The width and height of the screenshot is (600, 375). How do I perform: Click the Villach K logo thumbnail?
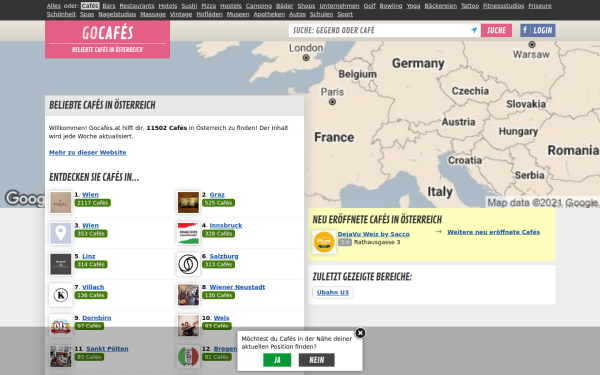click(60, 295)
